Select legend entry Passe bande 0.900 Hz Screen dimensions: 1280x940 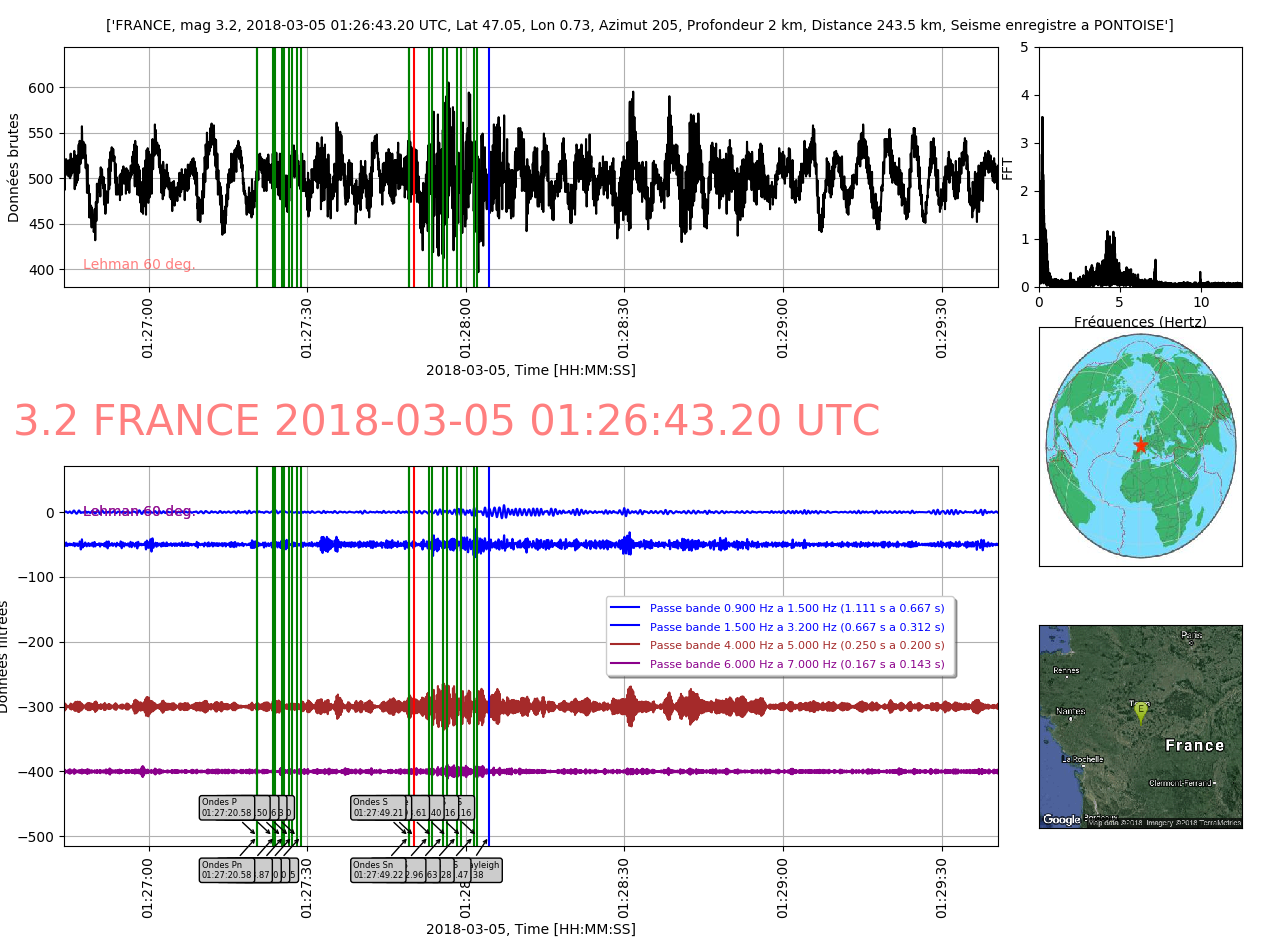(x=796, y=608)
